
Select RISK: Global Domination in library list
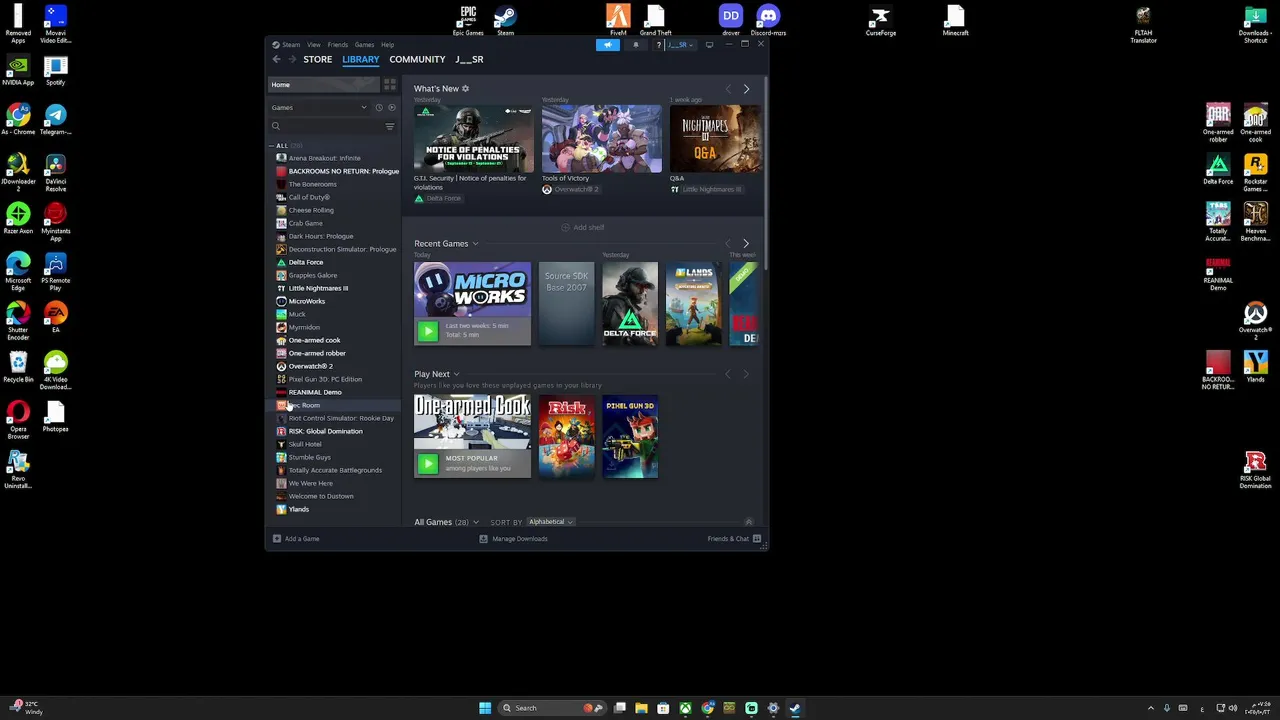pyautogui.click(x=326, y=431)
